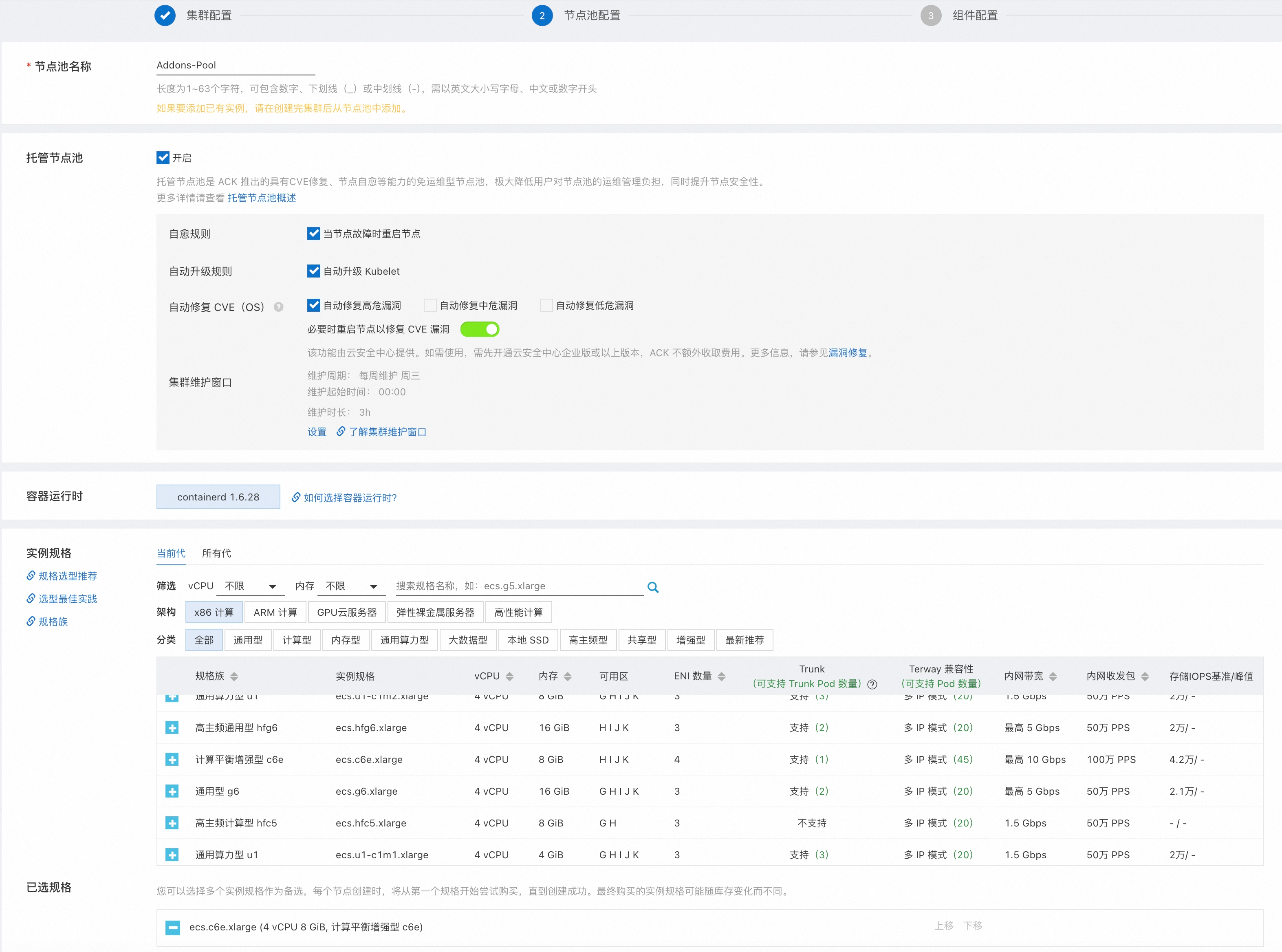
Task: Open the 内存 不限 filter dropdown
Action: (x=351, y=586)
